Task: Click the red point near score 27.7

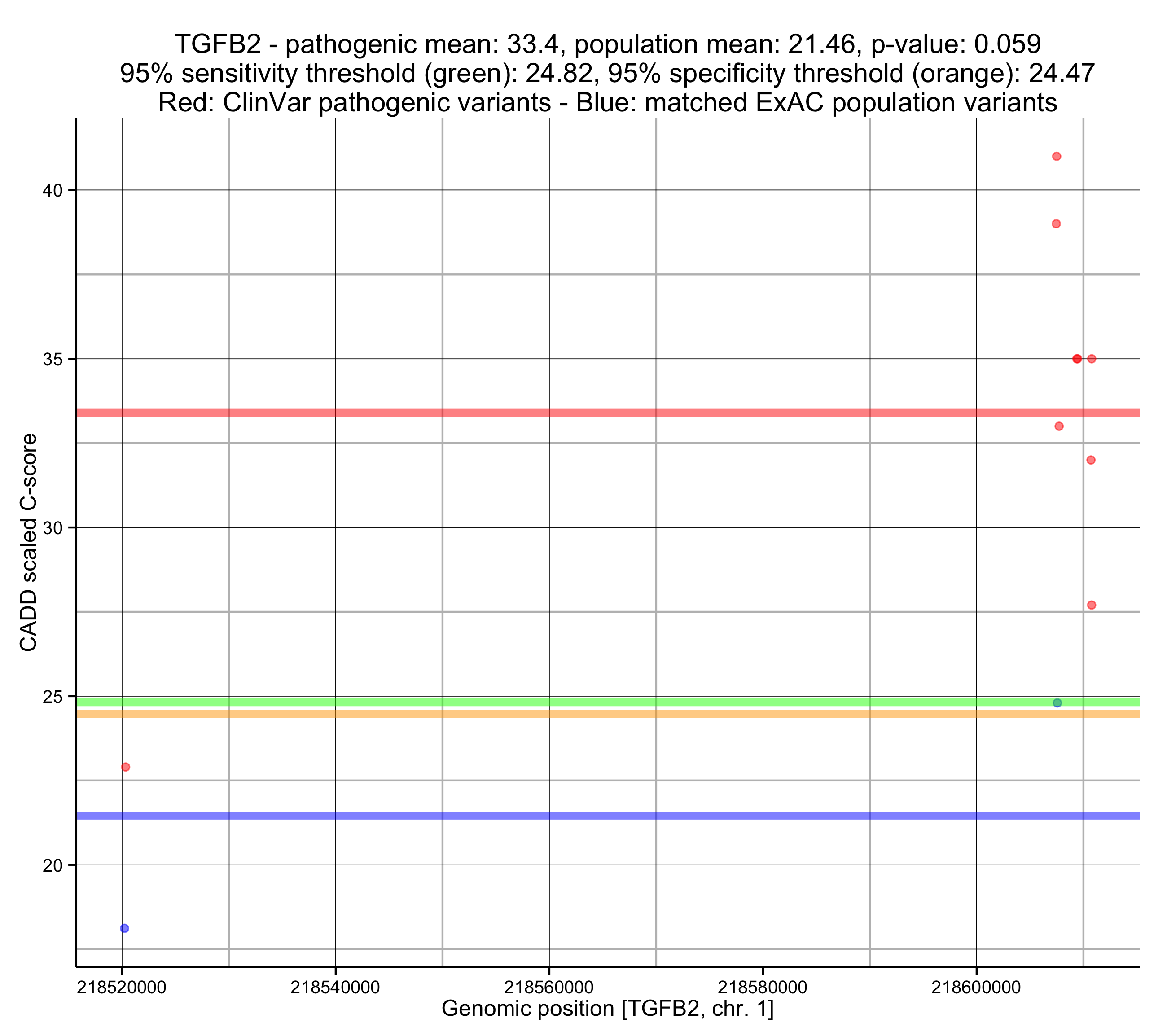Action: click(1091, 605)
